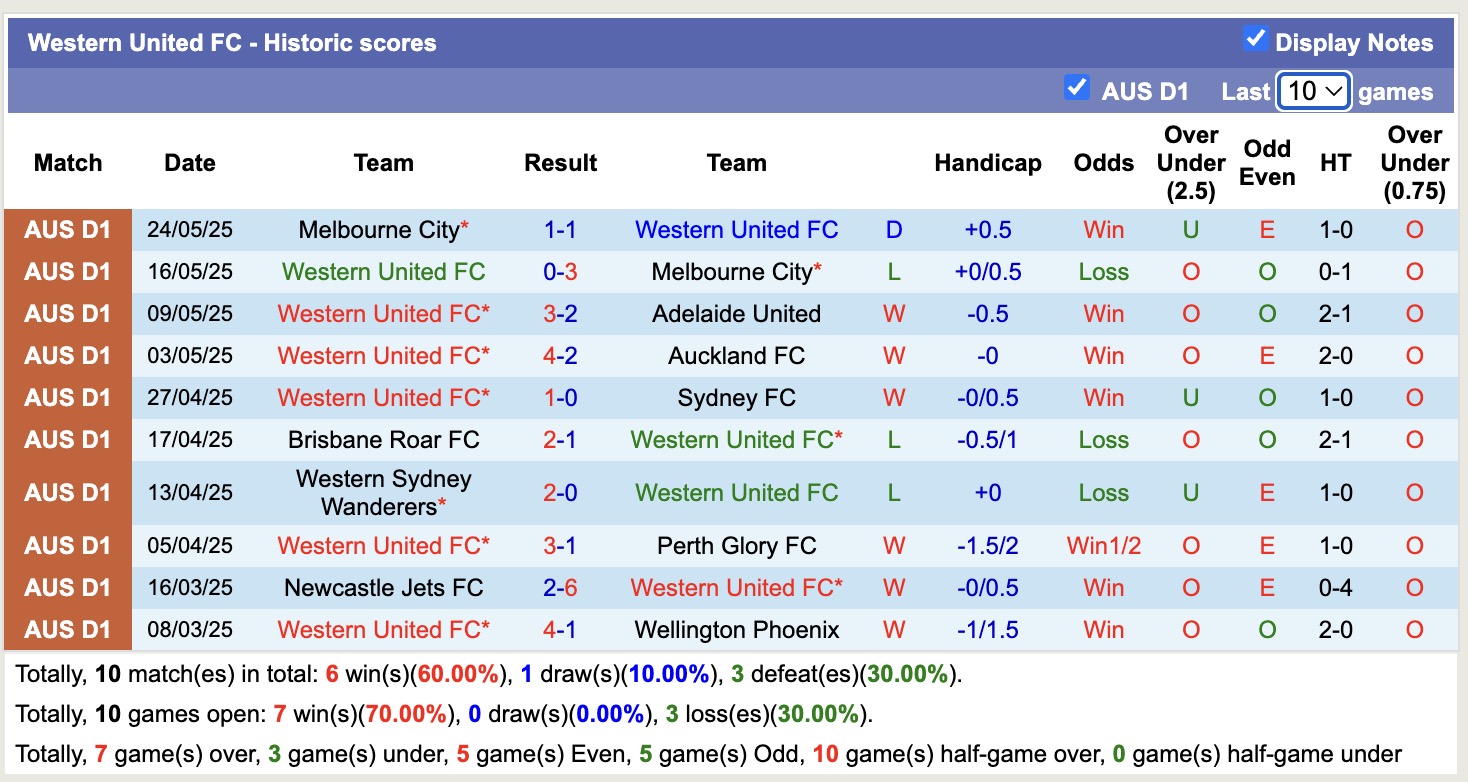Image resolution: width=1468 pixels, height=782 pixels.
Task: Click the Wellington Phoenix team link
Action: 736,629
